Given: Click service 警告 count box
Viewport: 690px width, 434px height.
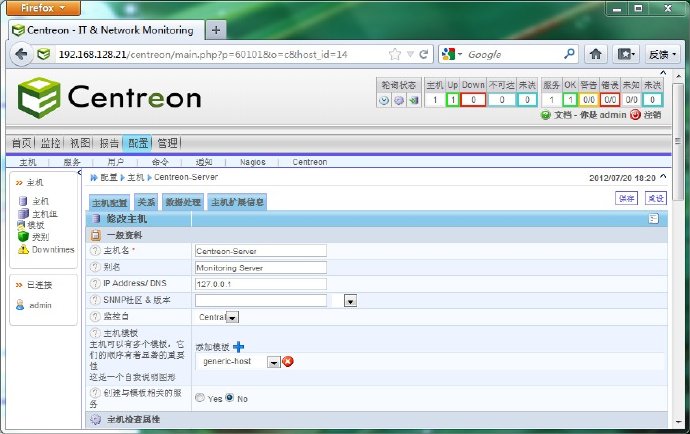Looking at the screenshot, I should coord(589,100).
